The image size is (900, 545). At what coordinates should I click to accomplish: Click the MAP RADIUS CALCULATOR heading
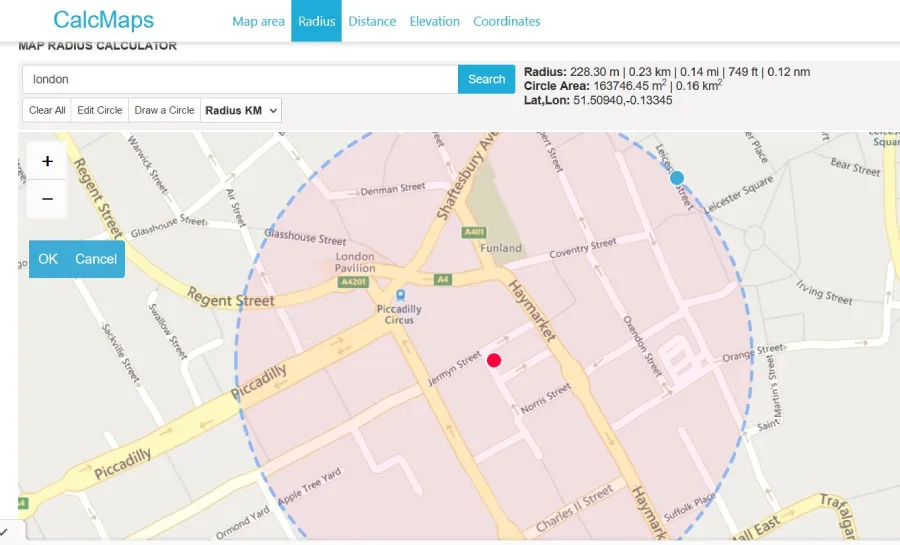98,46
